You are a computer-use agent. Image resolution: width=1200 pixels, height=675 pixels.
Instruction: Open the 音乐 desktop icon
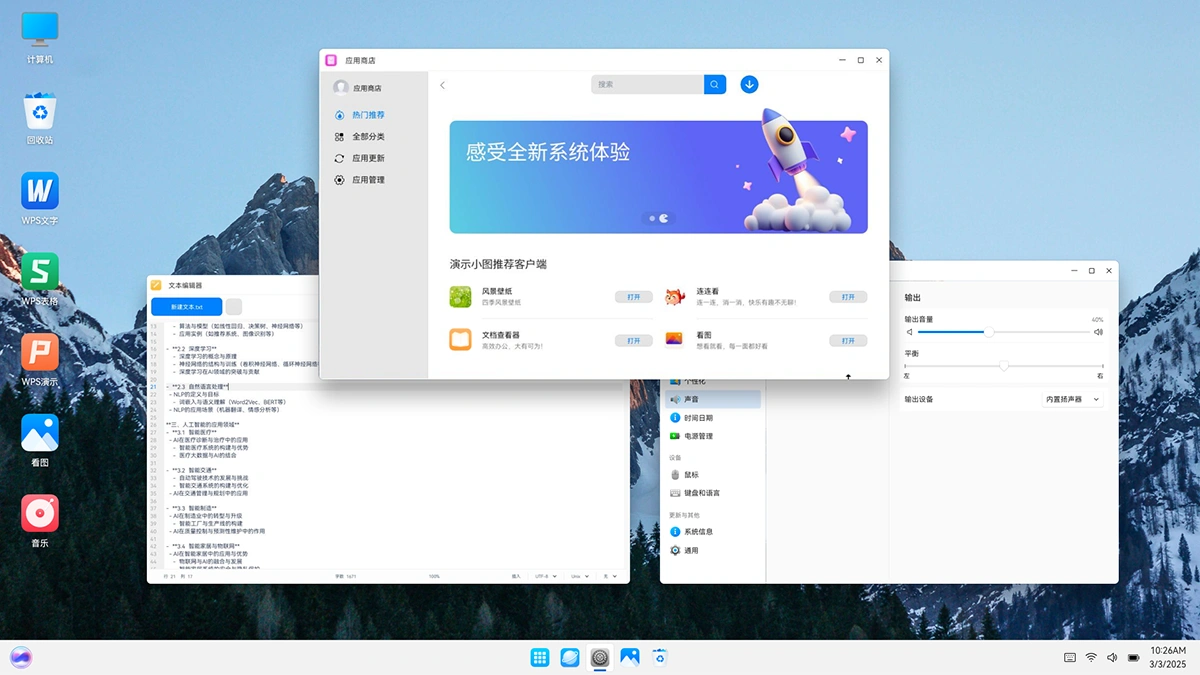pos(40,521)
